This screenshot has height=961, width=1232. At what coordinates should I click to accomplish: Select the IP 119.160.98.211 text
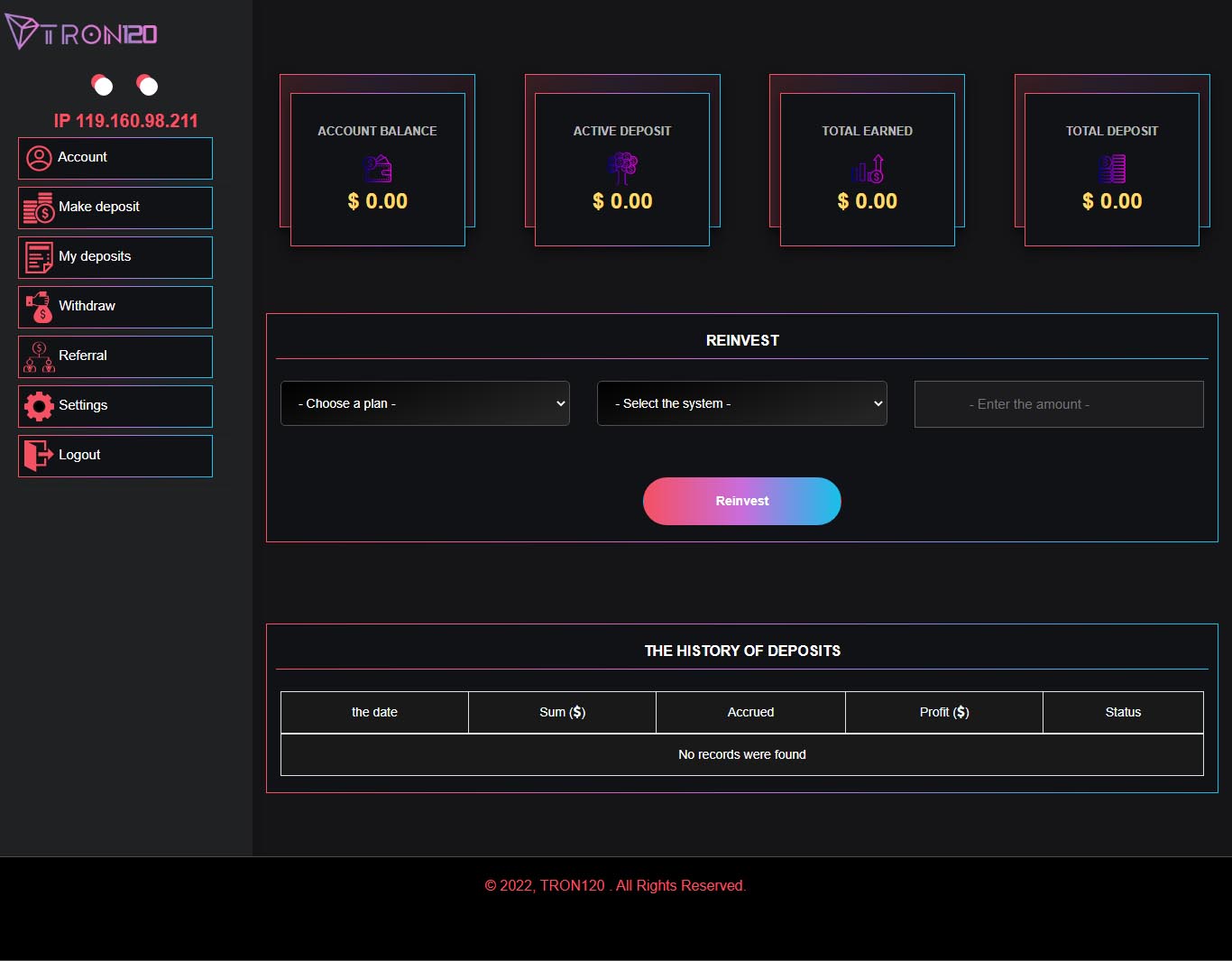click(x=125, y=121)
